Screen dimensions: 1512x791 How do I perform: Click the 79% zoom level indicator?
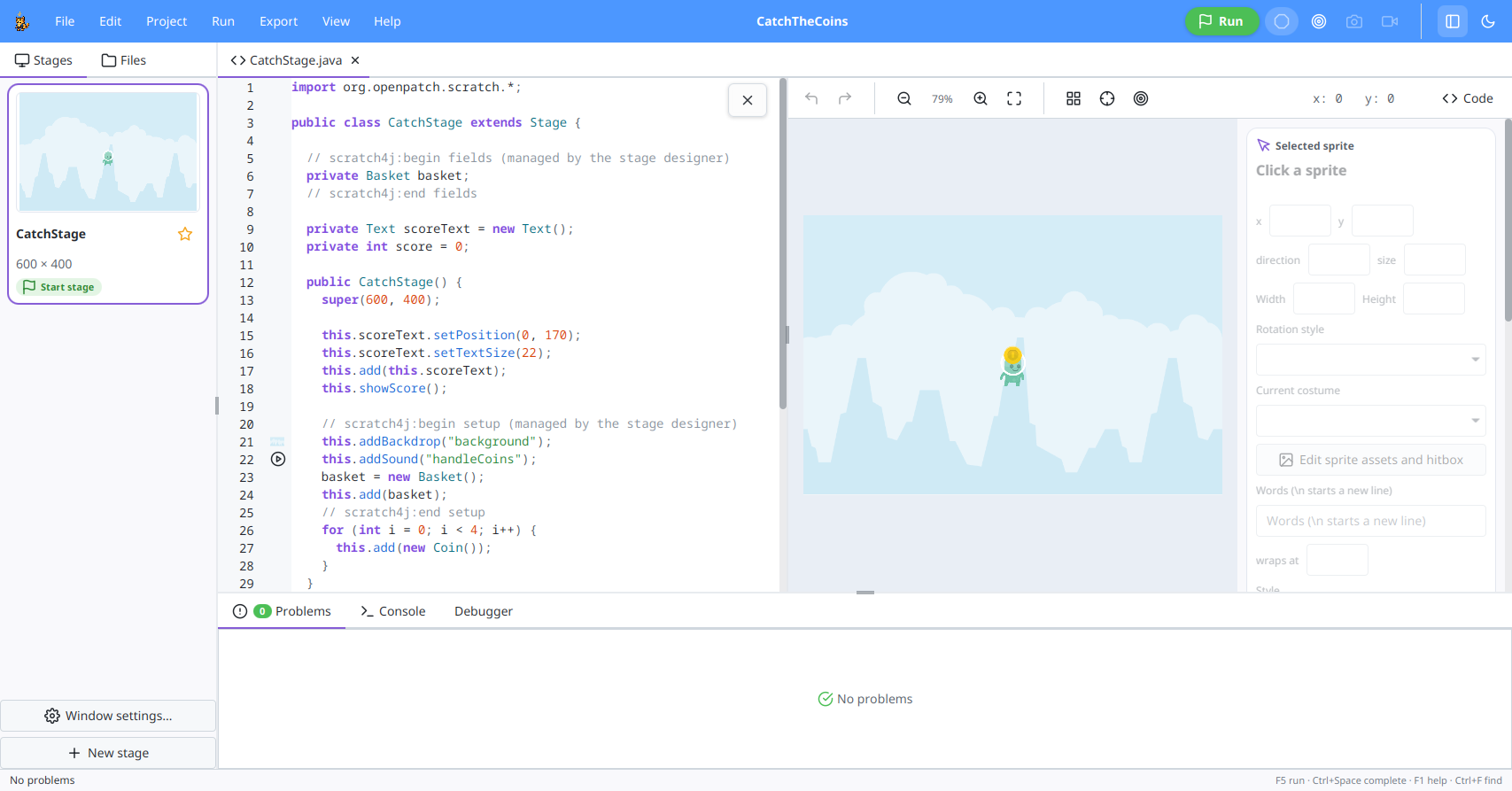tap(942, 99)
